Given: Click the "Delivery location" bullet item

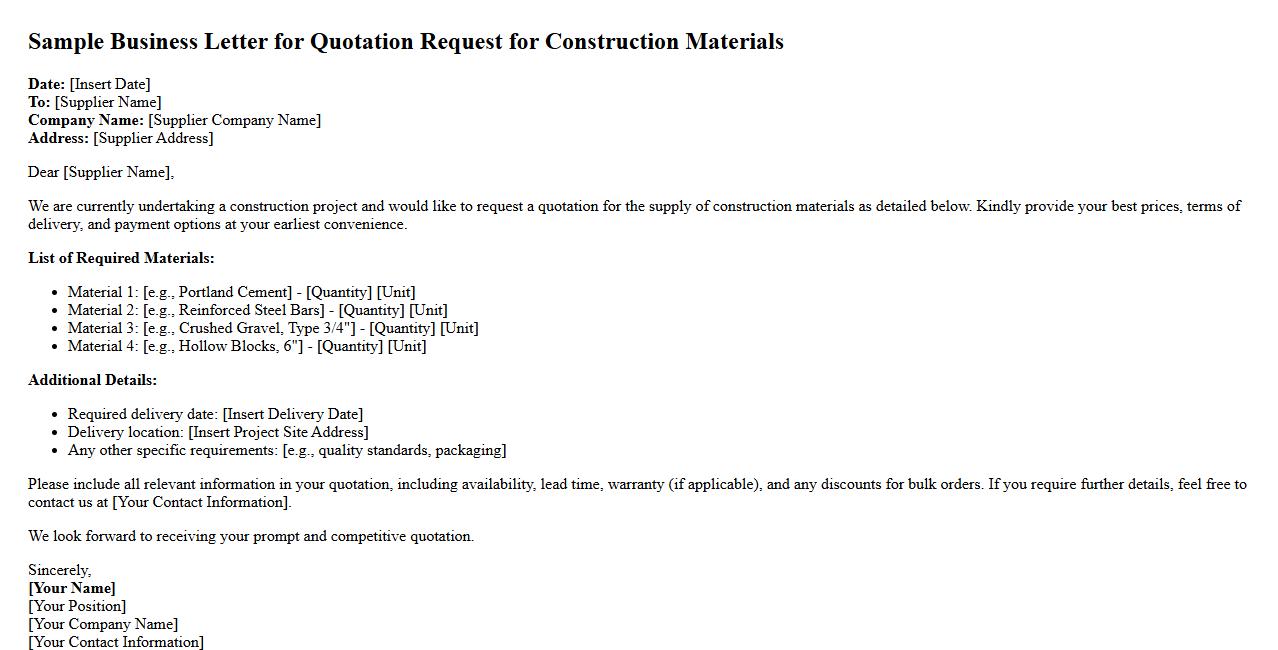Looking at the screenshot, I should pyautogui.click(x=218, y=432).
